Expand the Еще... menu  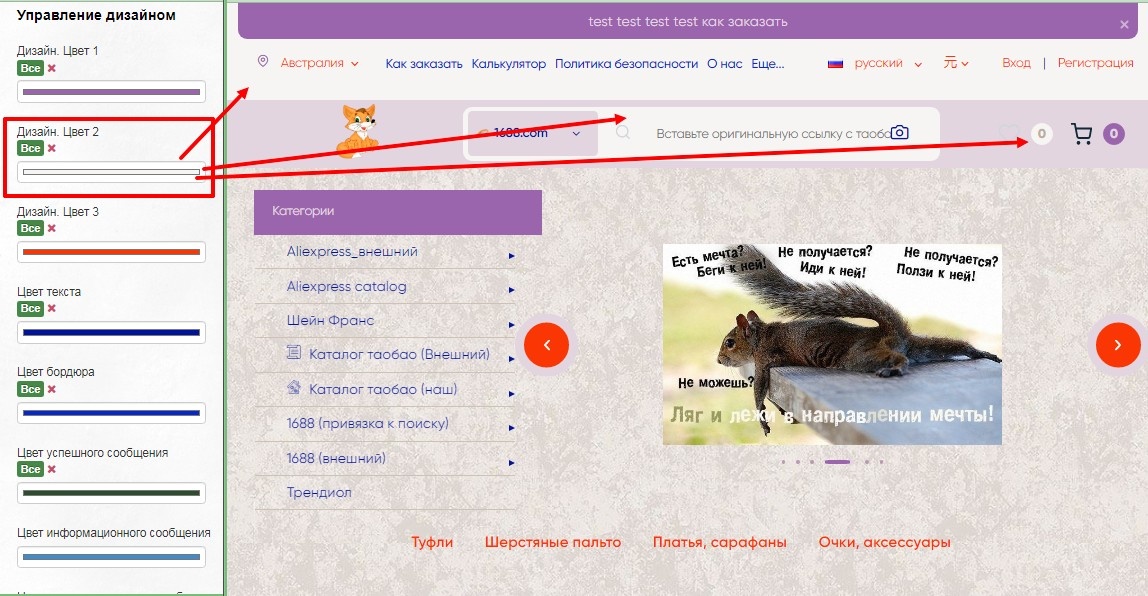(x=767, y=64)
